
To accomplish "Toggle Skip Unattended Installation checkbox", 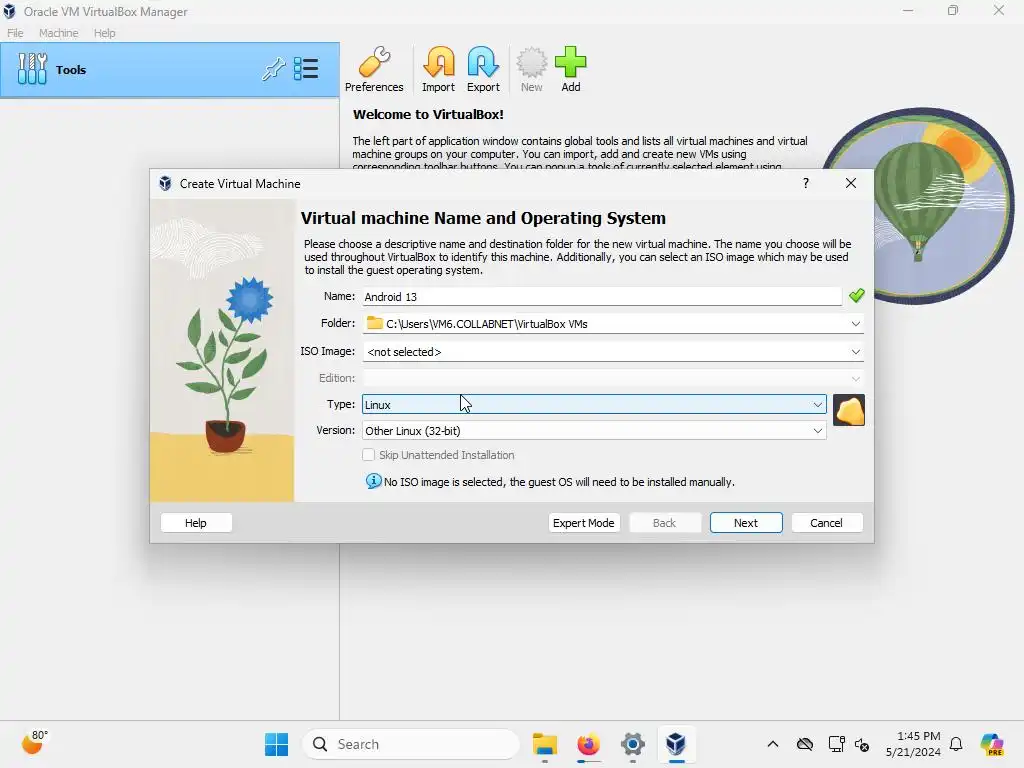I will click(368, 455).
